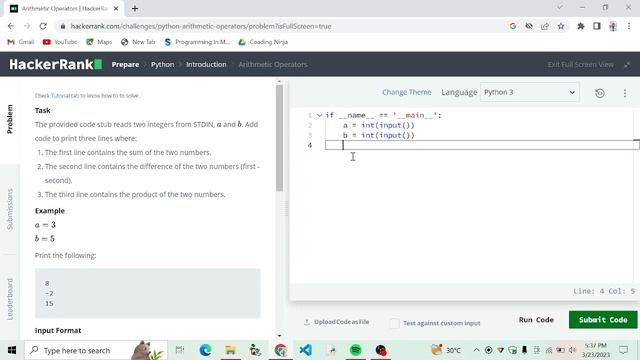Click the Google icon in address bar
The width and height of the screenshot is (640, 360).
[513, 26]
